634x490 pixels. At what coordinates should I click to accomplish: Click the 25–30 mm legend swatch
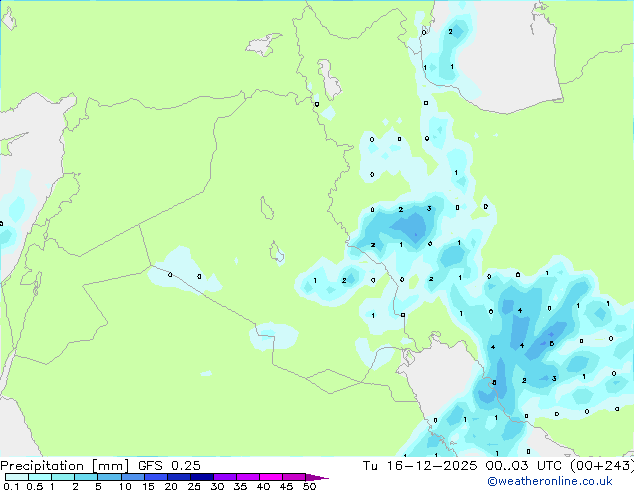click(202, 477)
